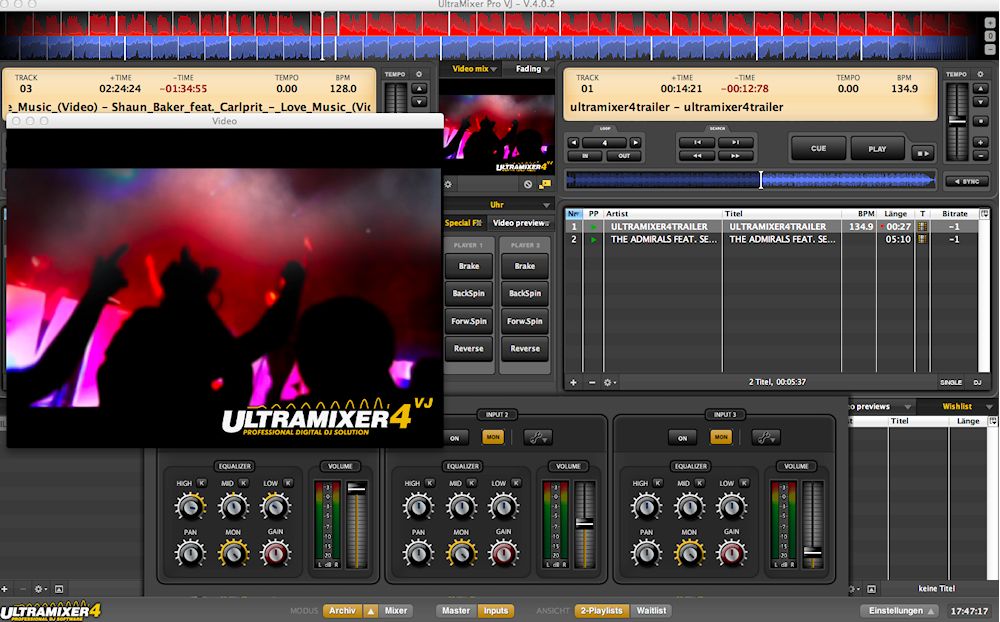
Task: Click the SYNC button on right deck
Action: [967, 181]
